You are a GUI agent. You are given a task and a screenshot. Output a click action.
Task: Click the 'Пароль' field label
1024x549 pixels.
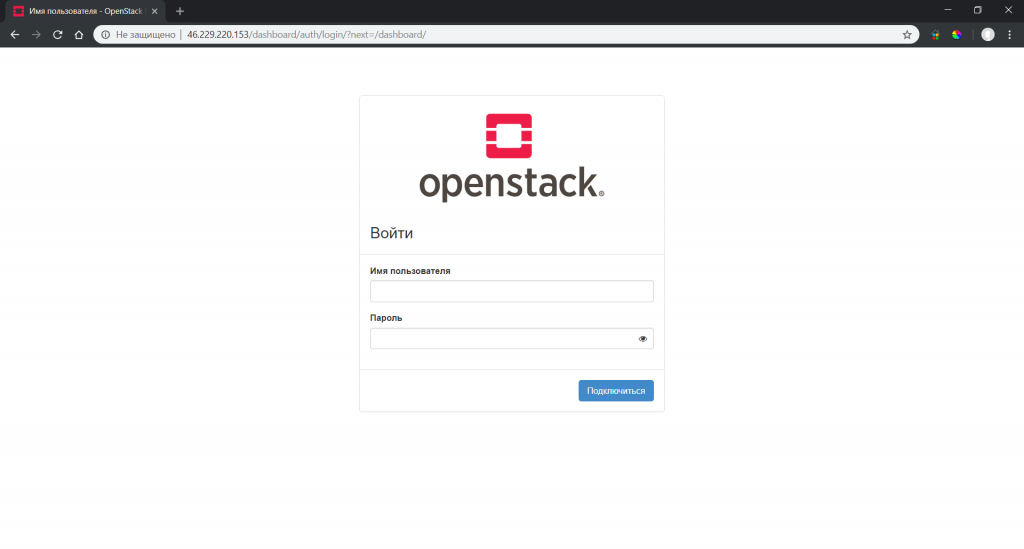(x=386, y=318)
